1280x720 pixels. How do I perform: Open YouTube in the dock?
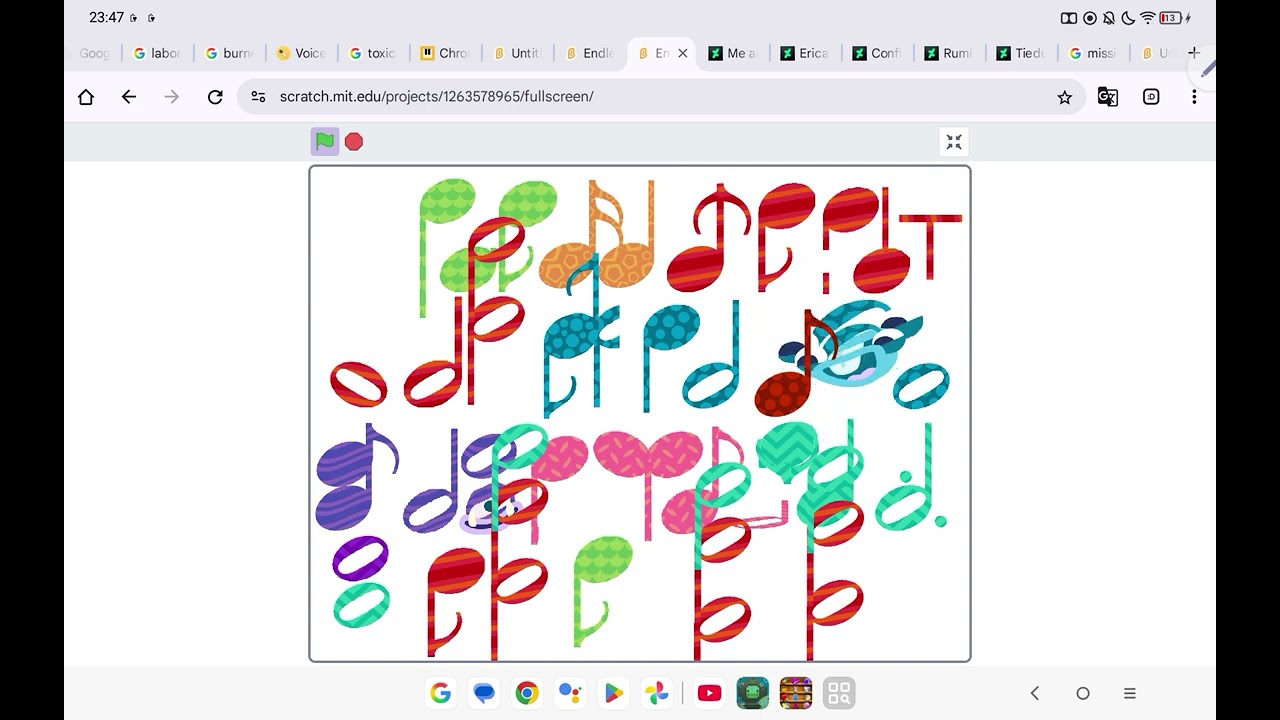click(710, 693)
